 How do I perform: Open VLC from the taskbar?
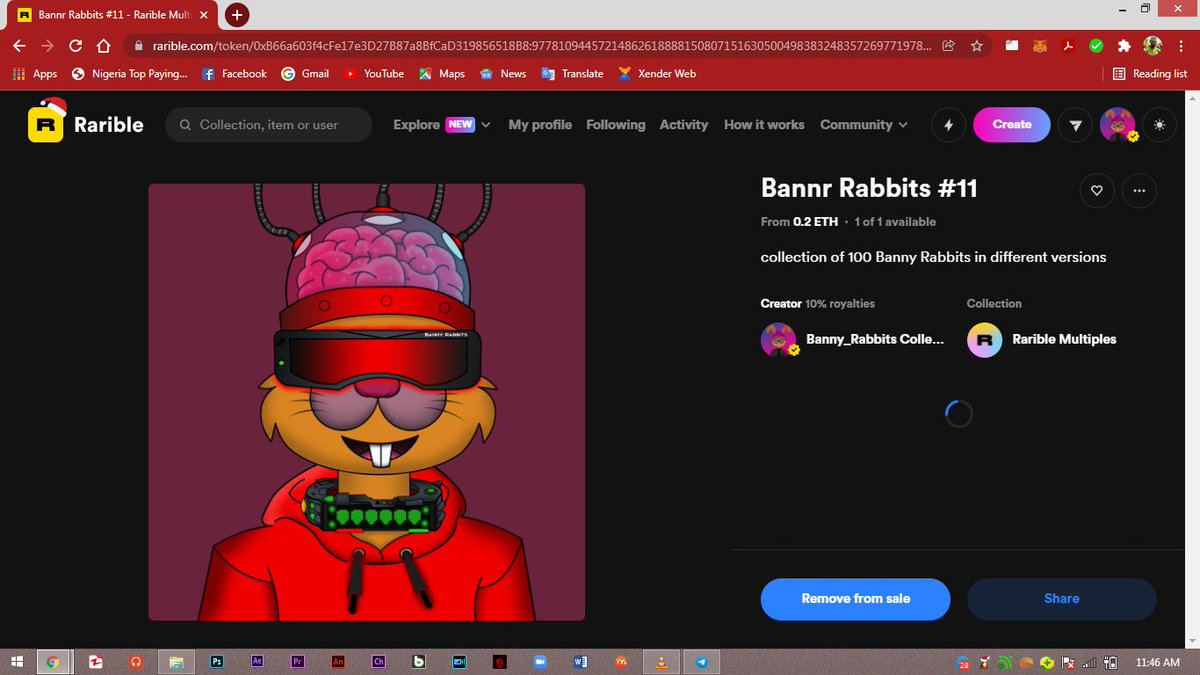[x=661, y=662]
